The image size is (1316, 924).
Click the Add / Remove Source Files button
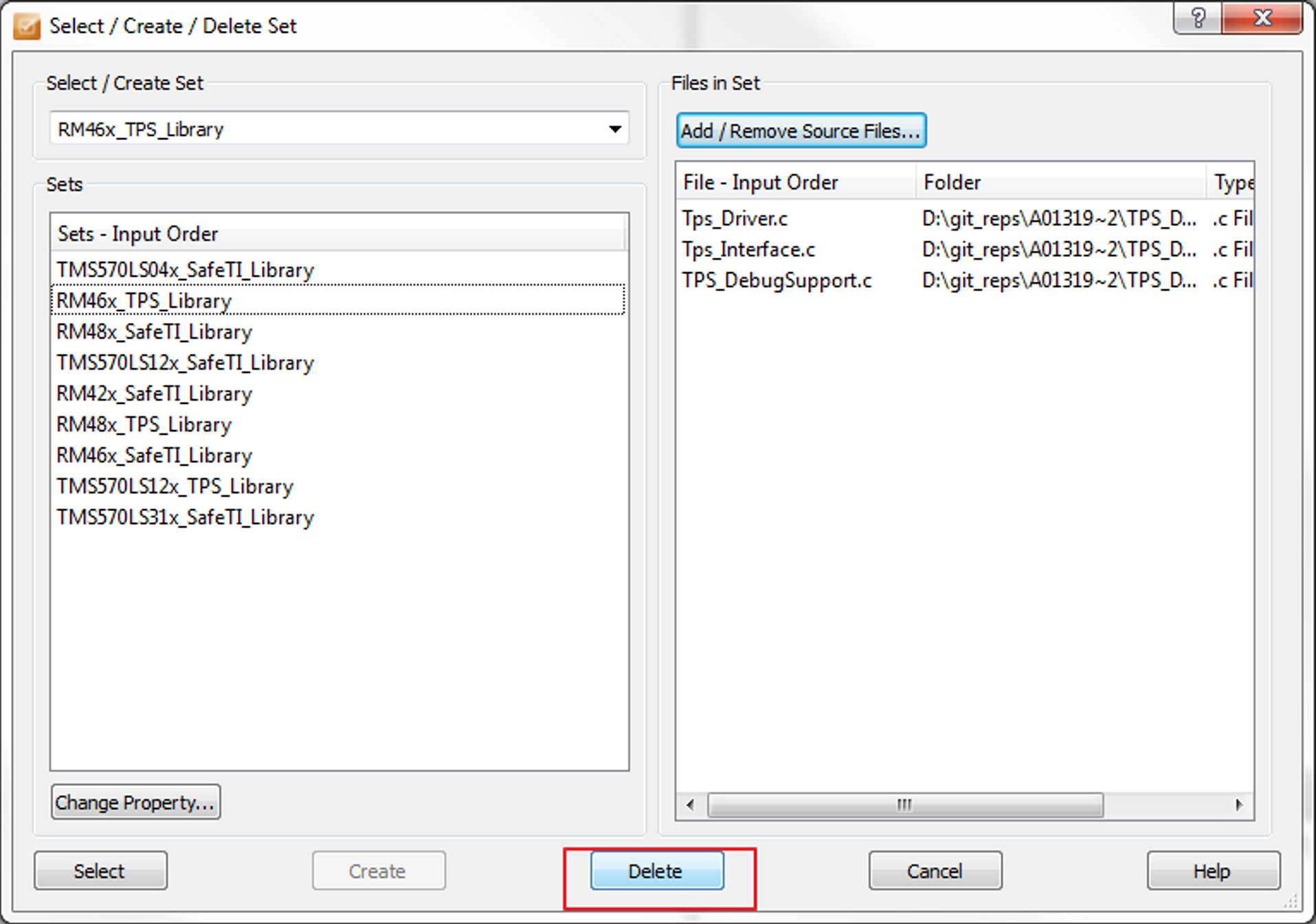coord(800,131)
